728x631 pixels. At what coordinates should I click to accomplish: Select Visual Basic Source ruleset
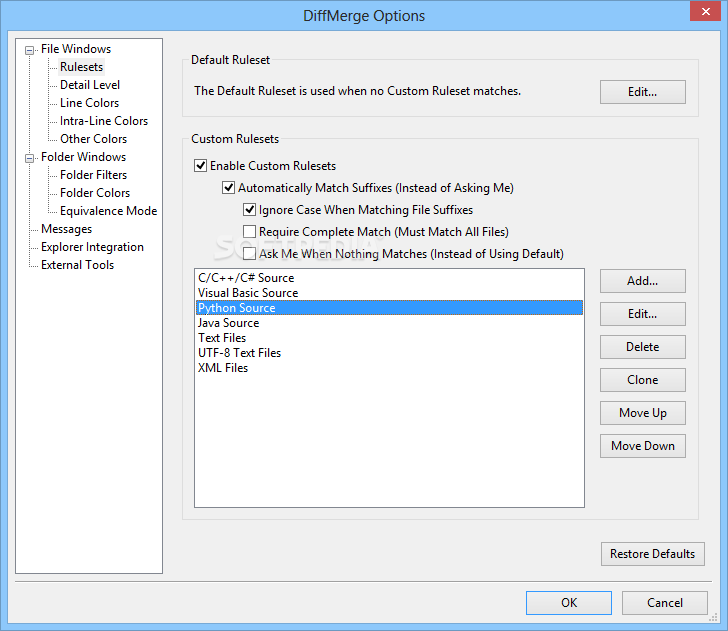point(389,293)
